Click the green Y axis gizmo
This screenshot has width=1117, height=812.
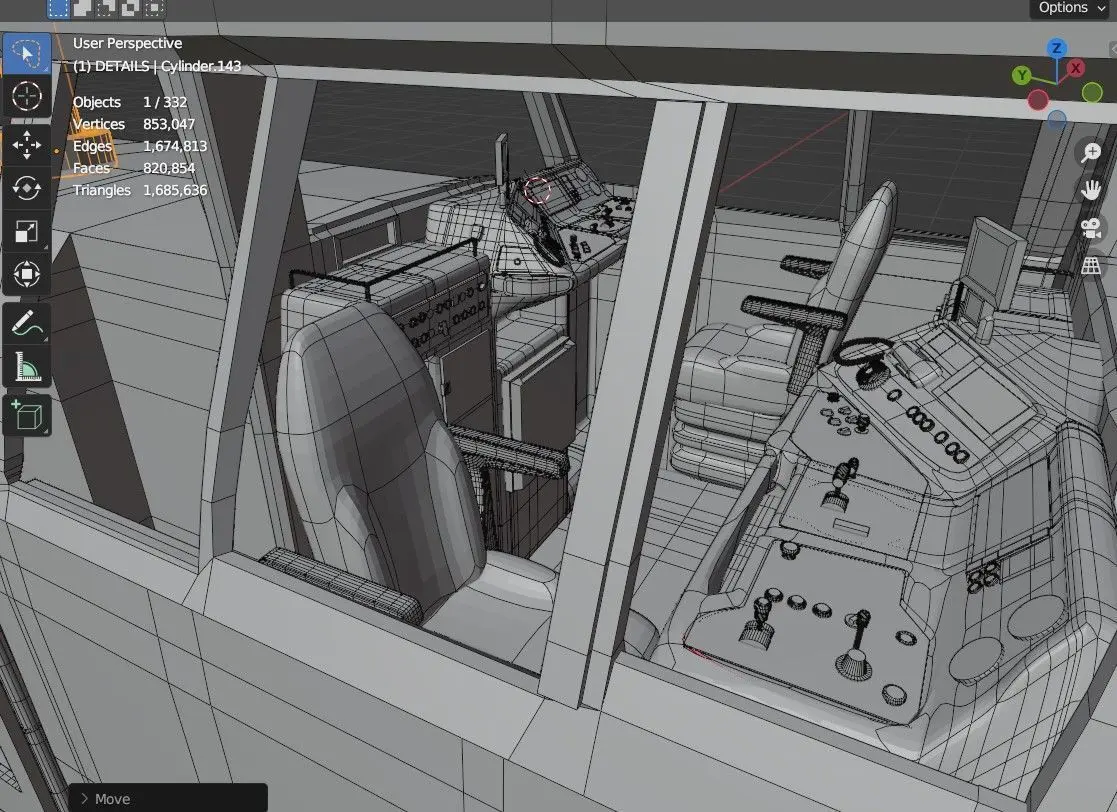pos(1022,75)
